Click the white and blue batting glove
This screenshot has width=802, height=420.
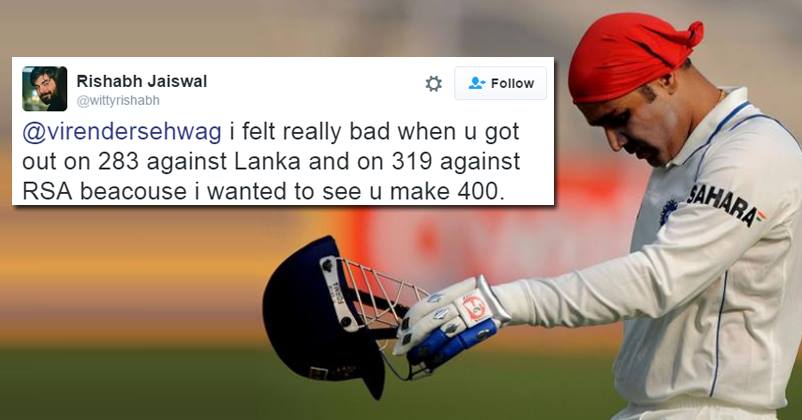tap(450, 320)
